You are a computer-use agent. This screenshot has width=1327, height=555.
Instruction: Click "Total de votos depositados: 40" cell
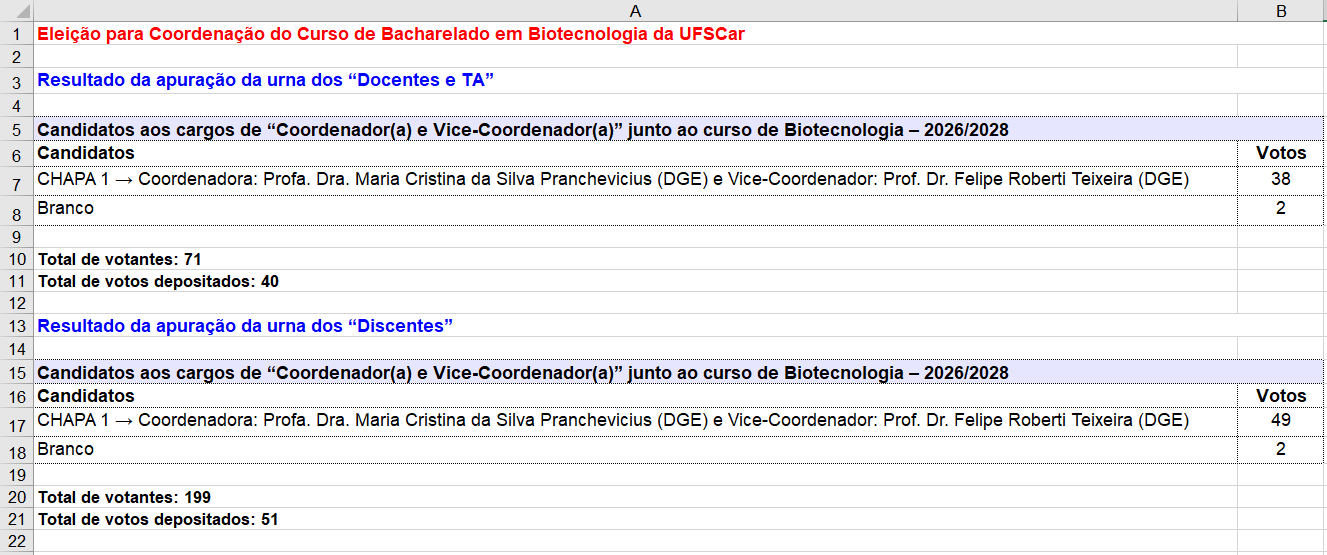point(635,281)
